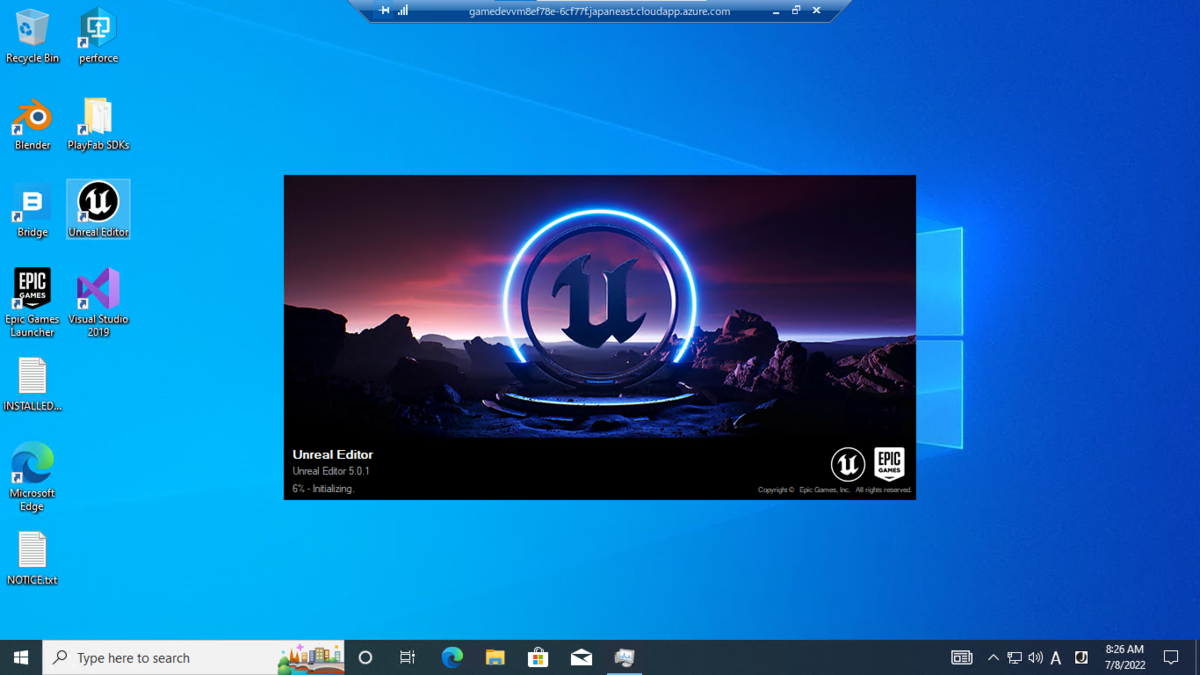
Task: Open the perforce shortcut
Action: click(97, 33)
